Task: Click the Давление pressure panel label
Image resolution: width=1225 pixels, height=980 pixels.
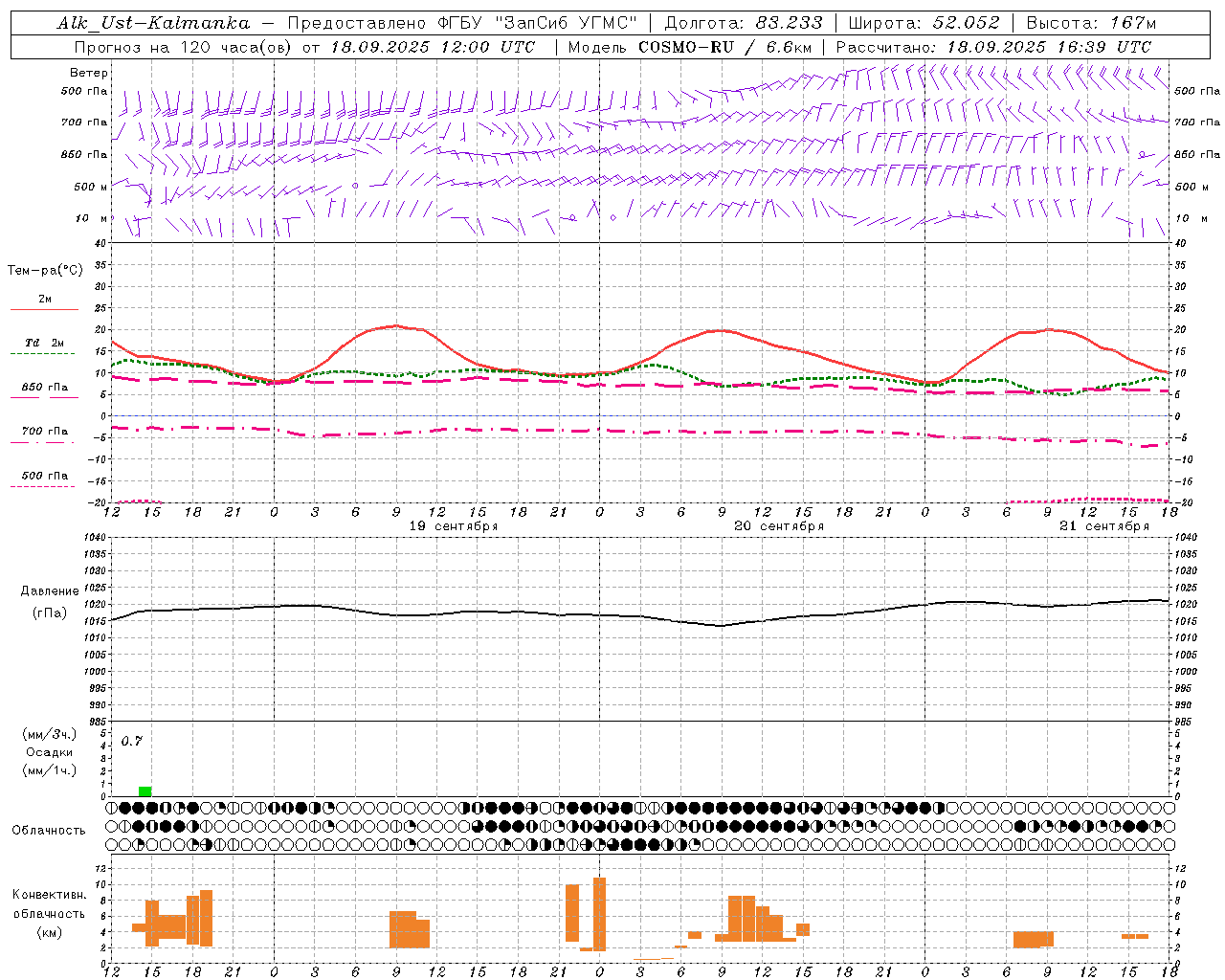Action: tap(50, 591)
